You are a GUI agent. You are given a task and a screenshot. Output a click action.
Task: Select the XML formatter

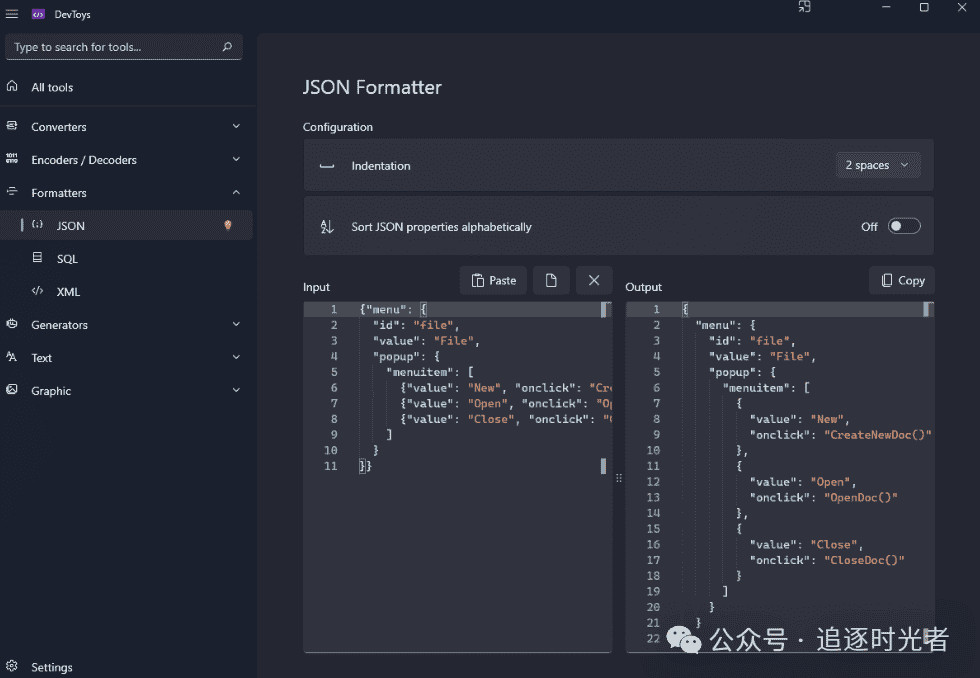[x=67, y=292]
